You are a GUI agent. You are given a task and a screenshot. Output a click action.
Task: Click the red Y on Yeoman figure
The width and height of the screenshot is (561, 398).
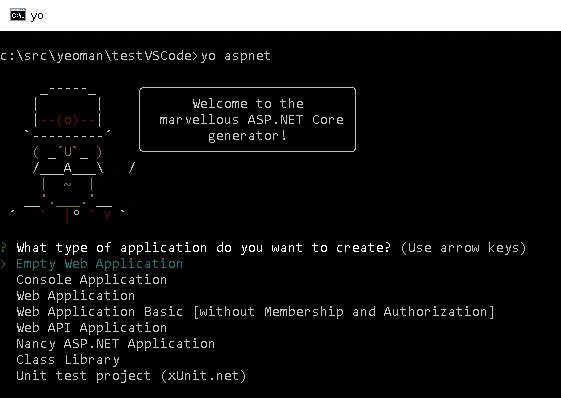107,215
